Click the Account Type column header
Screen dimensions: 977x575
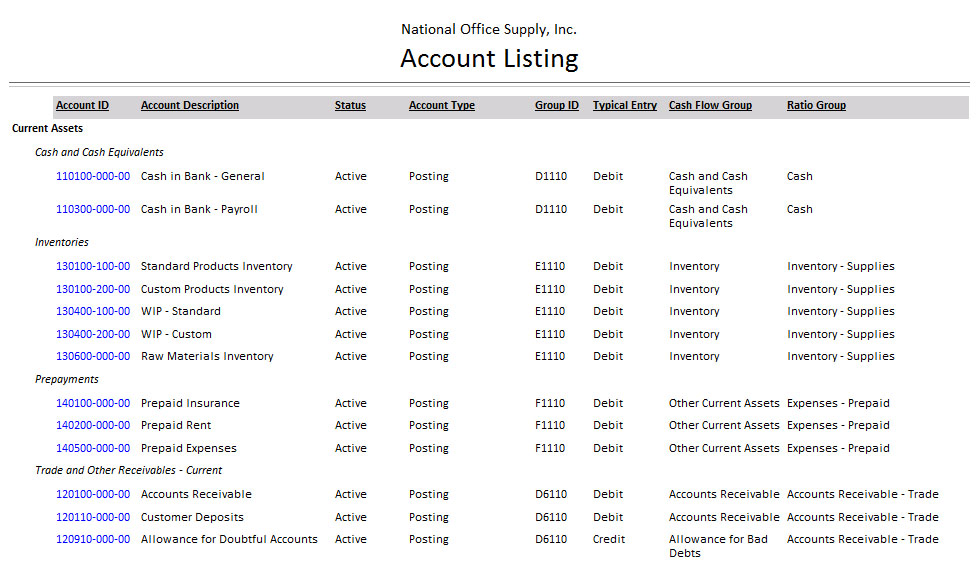(x=441, y=105)
